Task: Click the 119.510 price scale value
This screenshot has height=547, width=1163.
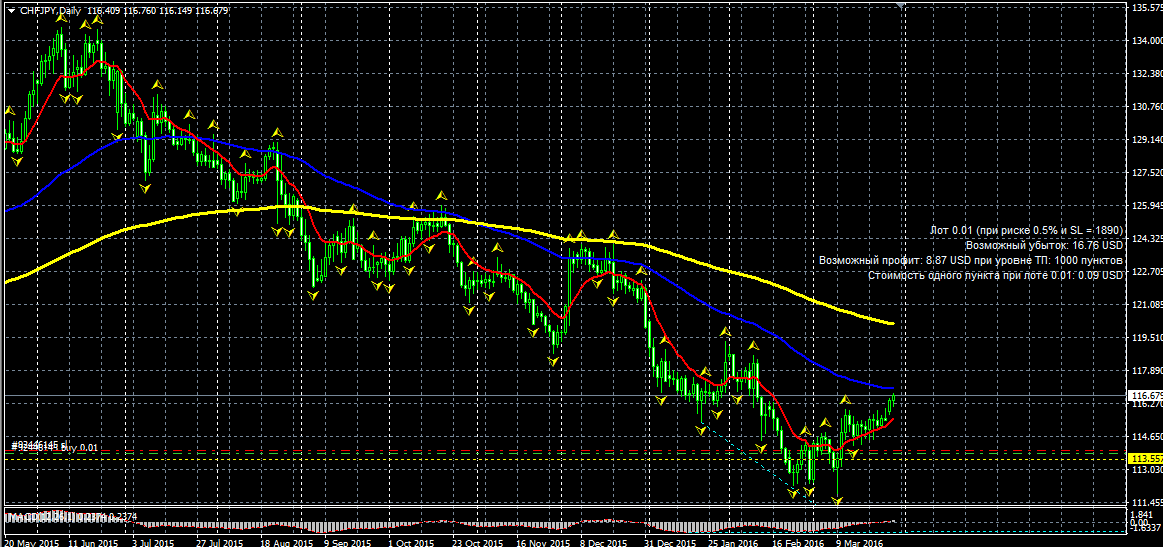Action: [x=1147, y=338]
